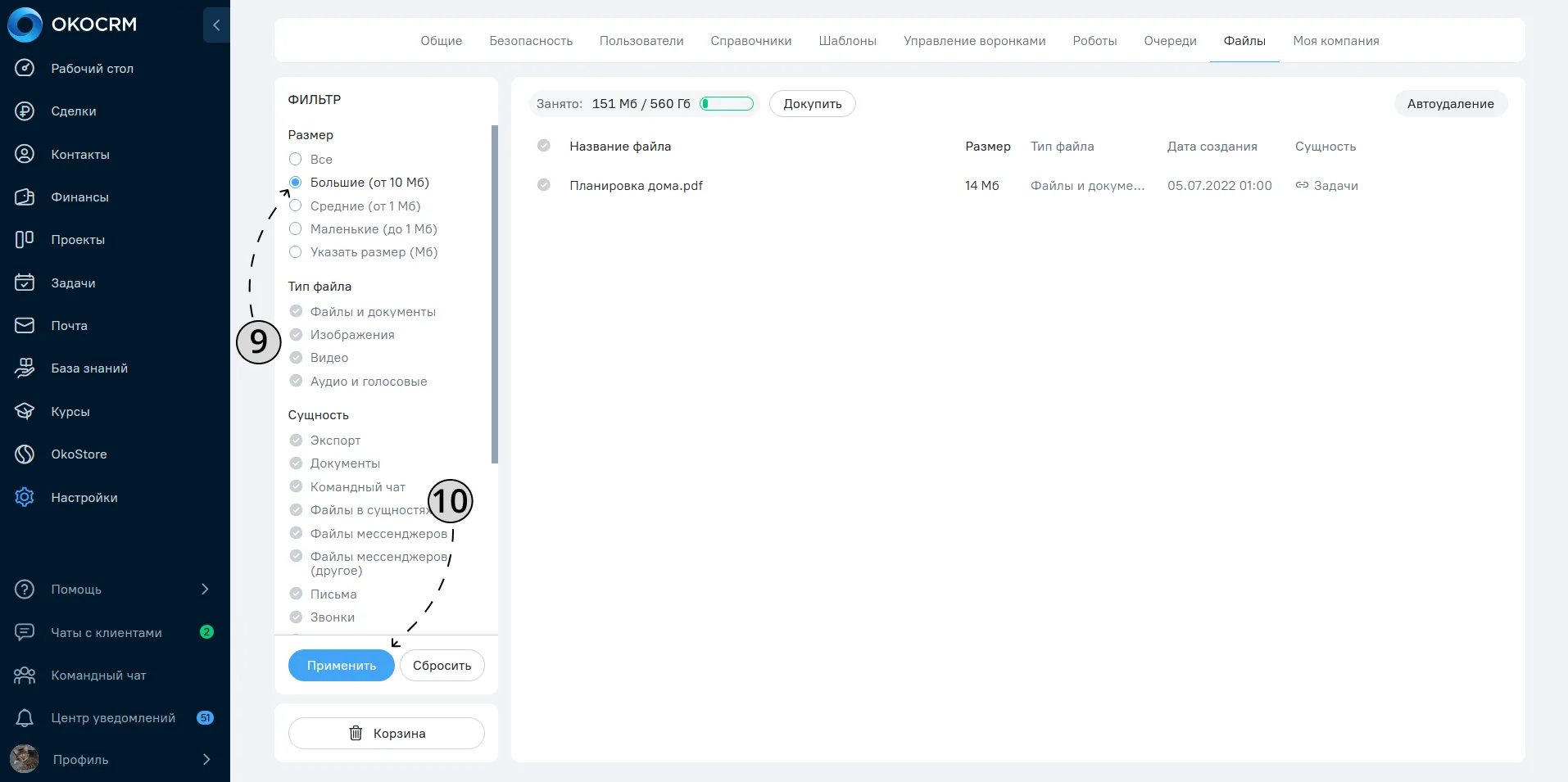Toggle Изображения file type checkbox
The height and width of the screenshot is (782, 1568).
(x=296, y=334)
